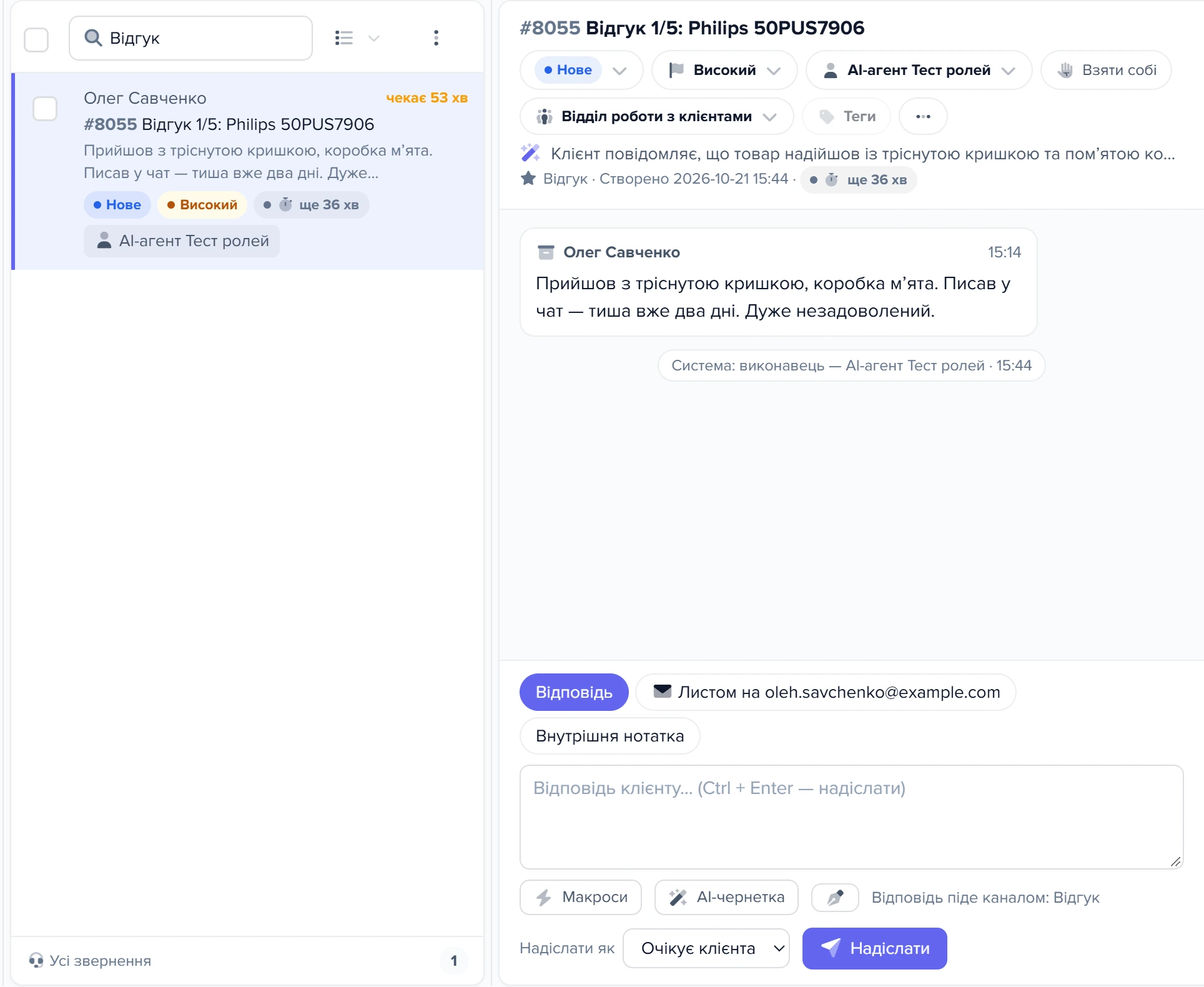Switch to the Відповідь tab
1204x987 pixels.
click(x=574, y=692)
